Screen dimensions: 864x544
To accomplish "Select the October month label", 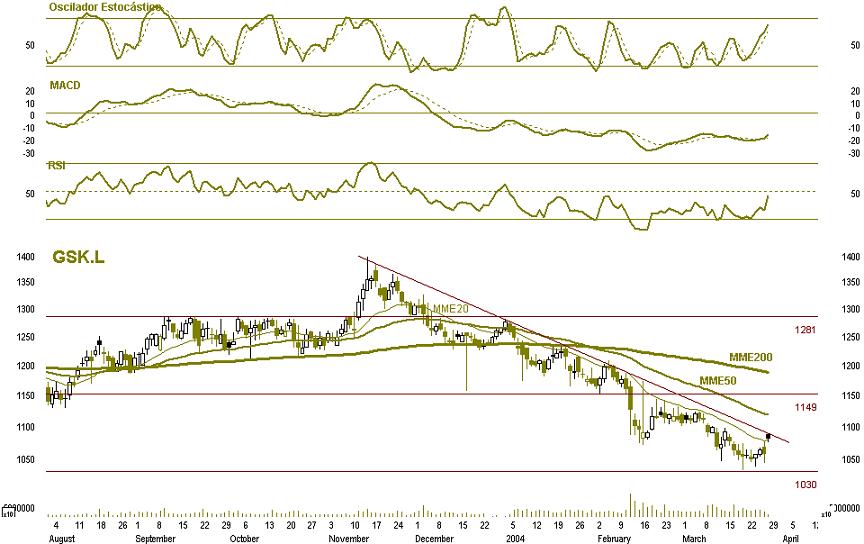I will (244, 538).
